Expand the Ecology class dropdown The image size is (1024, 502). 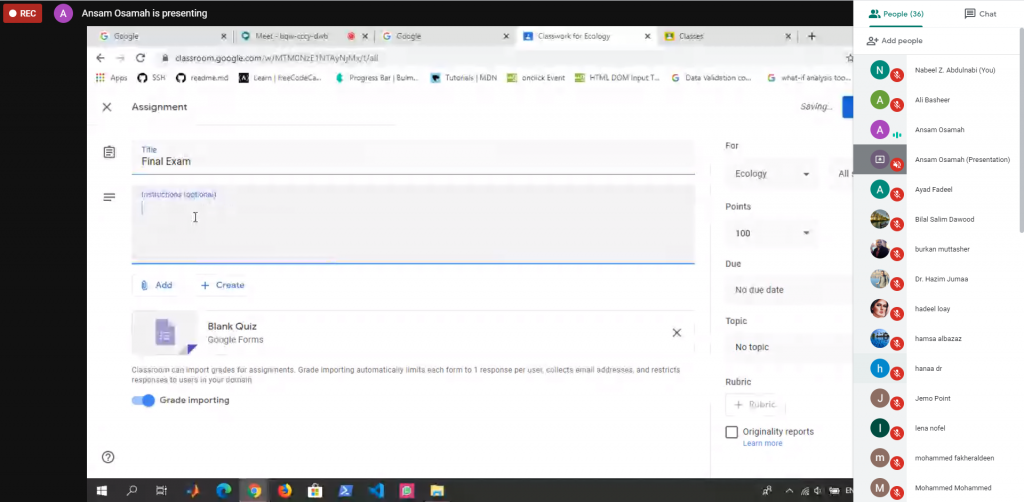pyautogui.click(x=771, y=174)
